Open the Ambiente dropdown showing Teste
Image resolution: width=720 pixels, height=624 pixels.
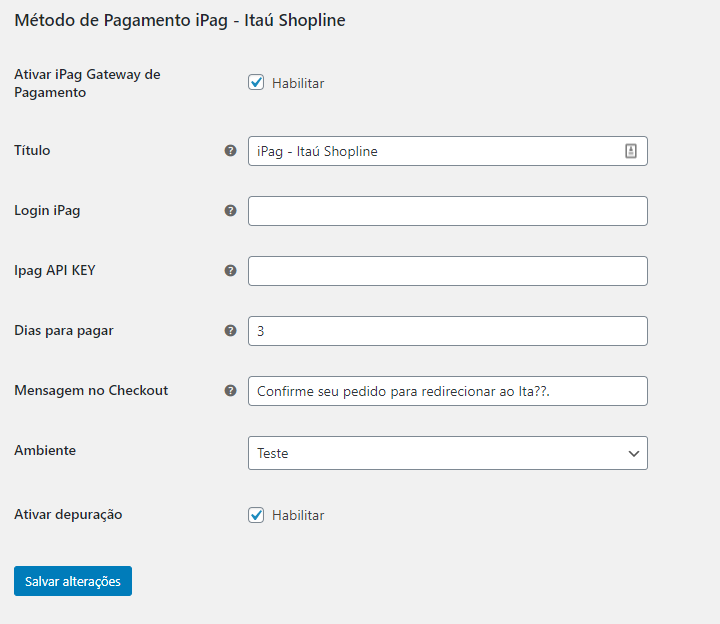pos(448,453)
